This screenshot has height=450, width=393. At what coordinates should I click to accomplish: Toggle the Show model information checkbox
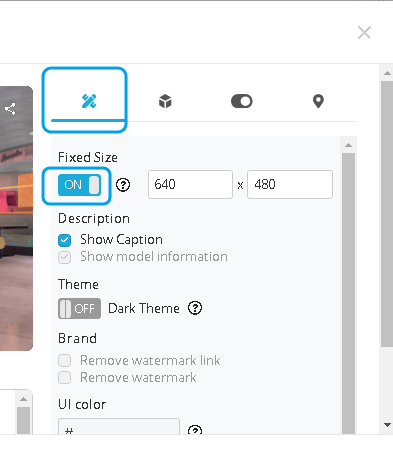[x=64, y=257]
